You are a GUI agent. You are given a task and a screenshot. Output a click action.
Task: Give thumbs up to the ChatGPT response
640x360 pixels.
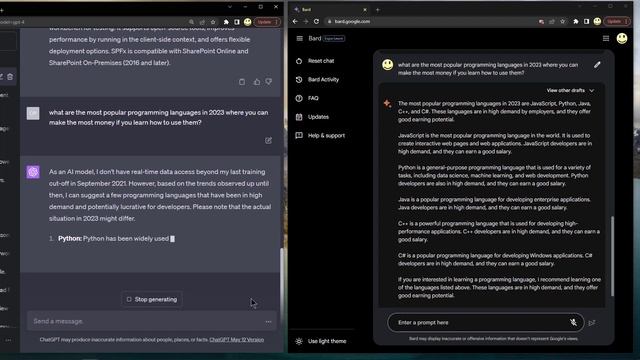point(257,82)
